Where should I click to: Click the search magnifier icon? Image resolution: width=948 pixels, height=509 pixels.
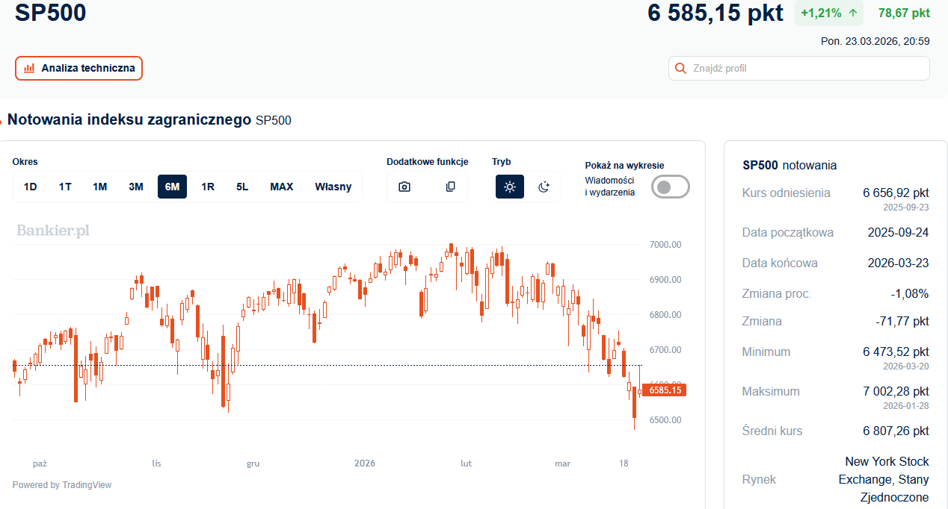(680, 68)
